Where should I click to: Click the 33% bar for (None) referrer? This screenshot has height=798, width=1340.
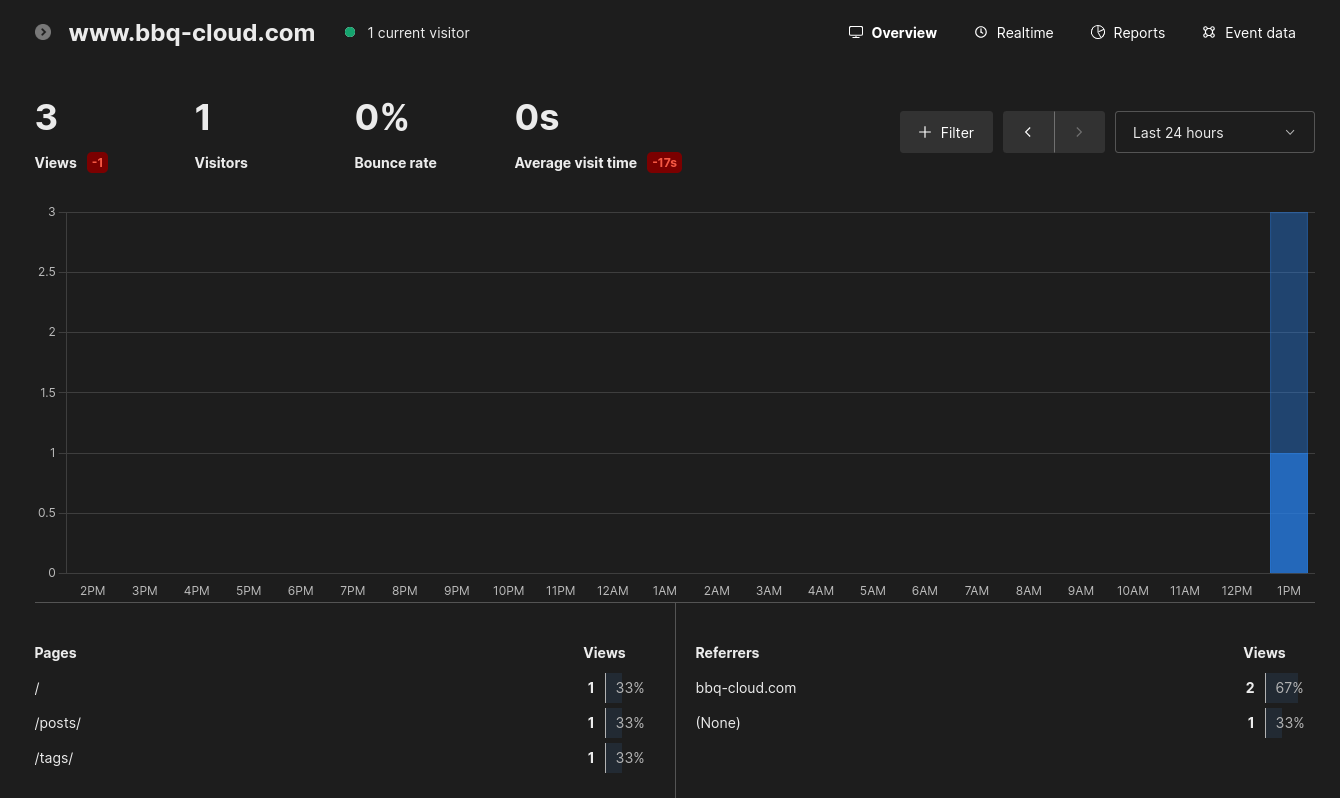(x=1285, y=723)
